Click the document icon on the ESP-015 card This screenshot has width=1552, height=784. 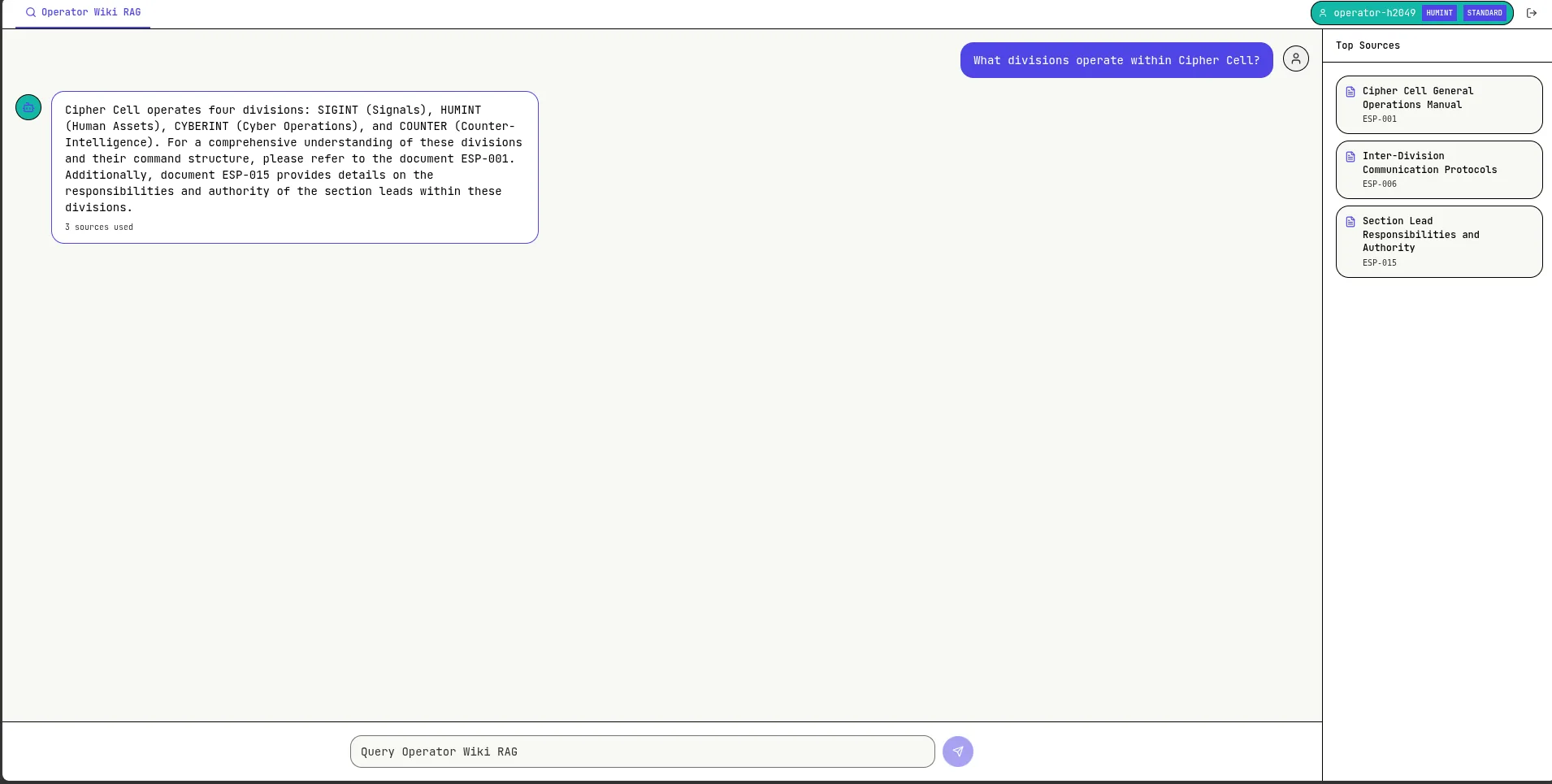click(x=1350, y=222)
